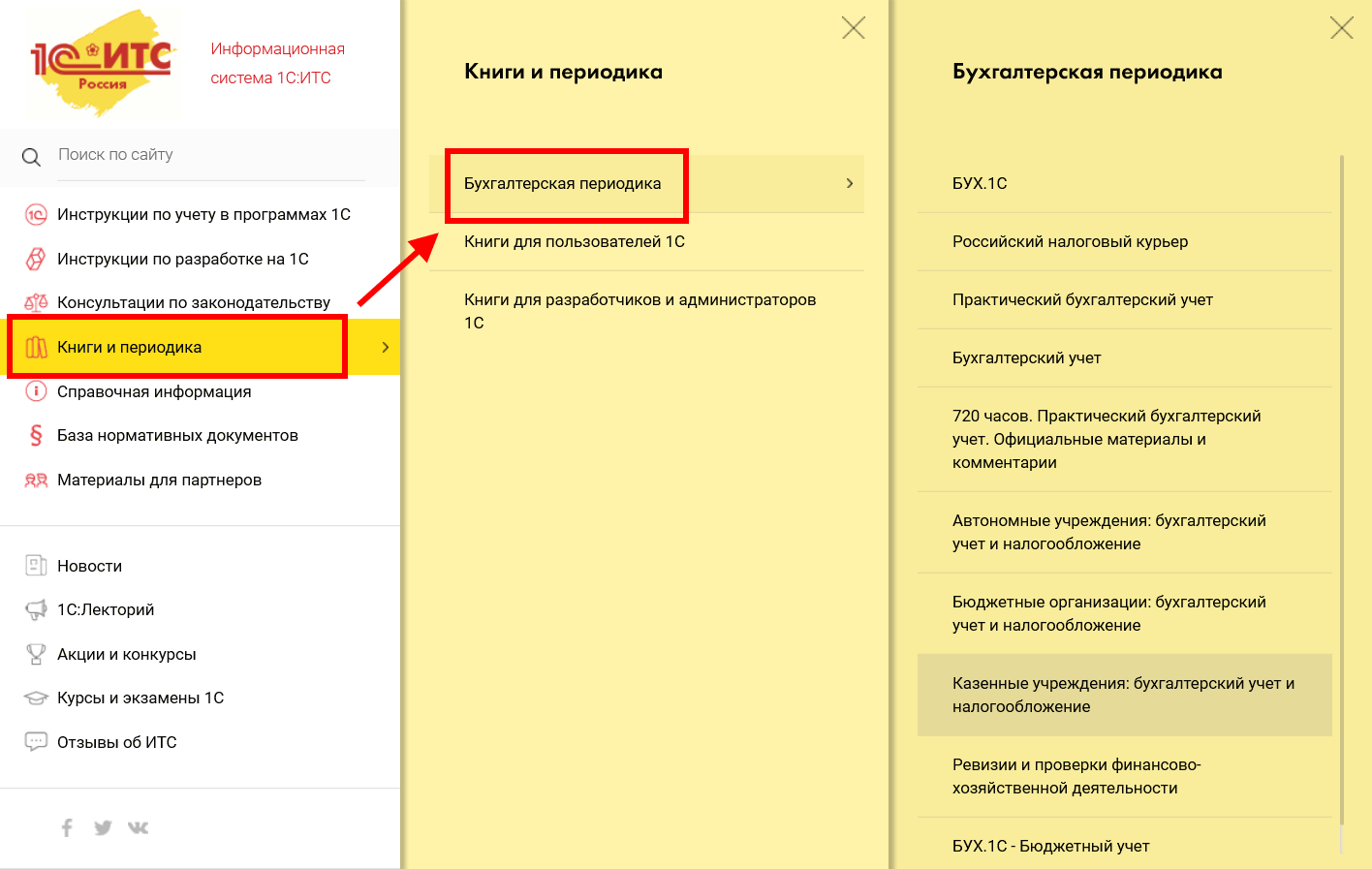The width and height of the screenshot is (1372, 869).
Task: Go to 1С:Лекторий
Action: pos(106,609)
